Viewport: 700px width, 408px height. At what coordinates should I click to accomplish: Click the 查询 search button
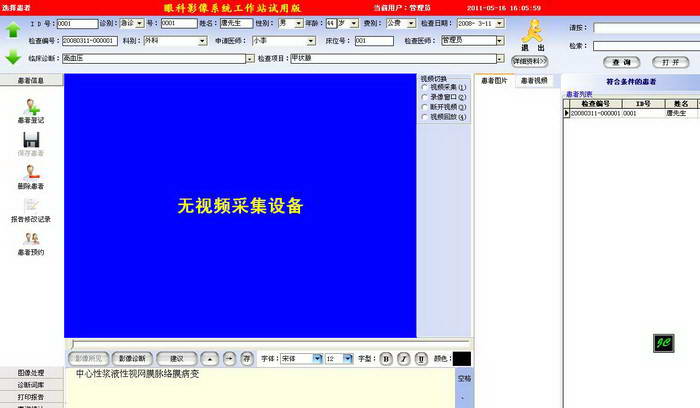[x=621, y=62]
